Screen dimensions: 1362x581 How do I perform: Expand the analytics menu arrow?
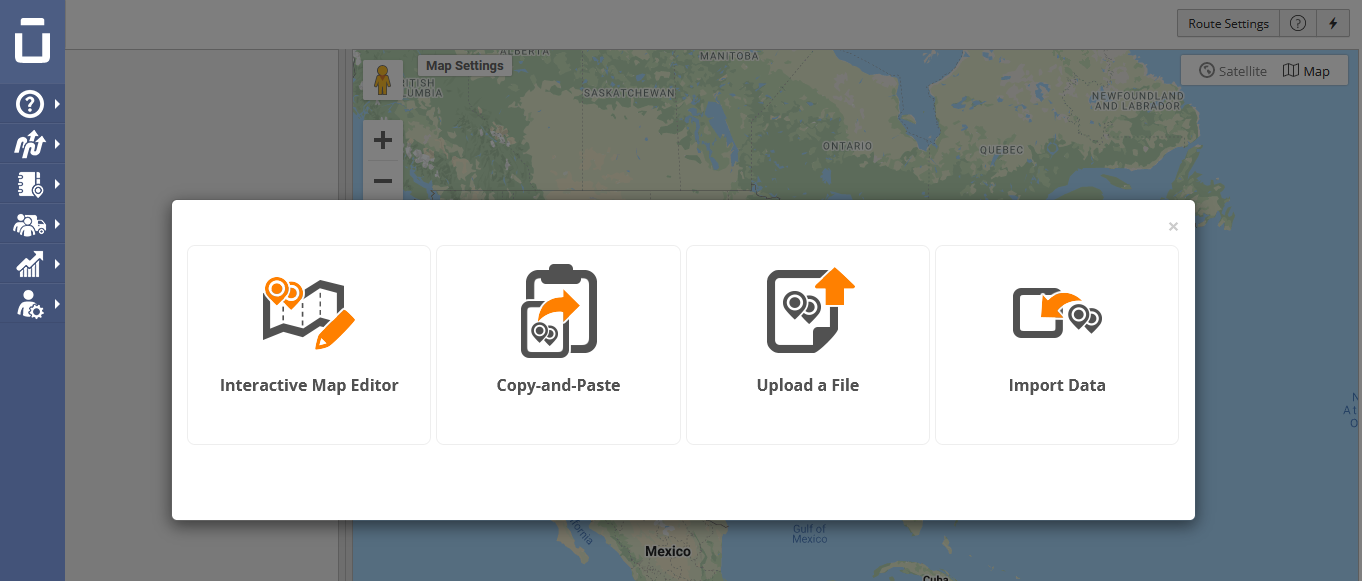pos(58,264)
